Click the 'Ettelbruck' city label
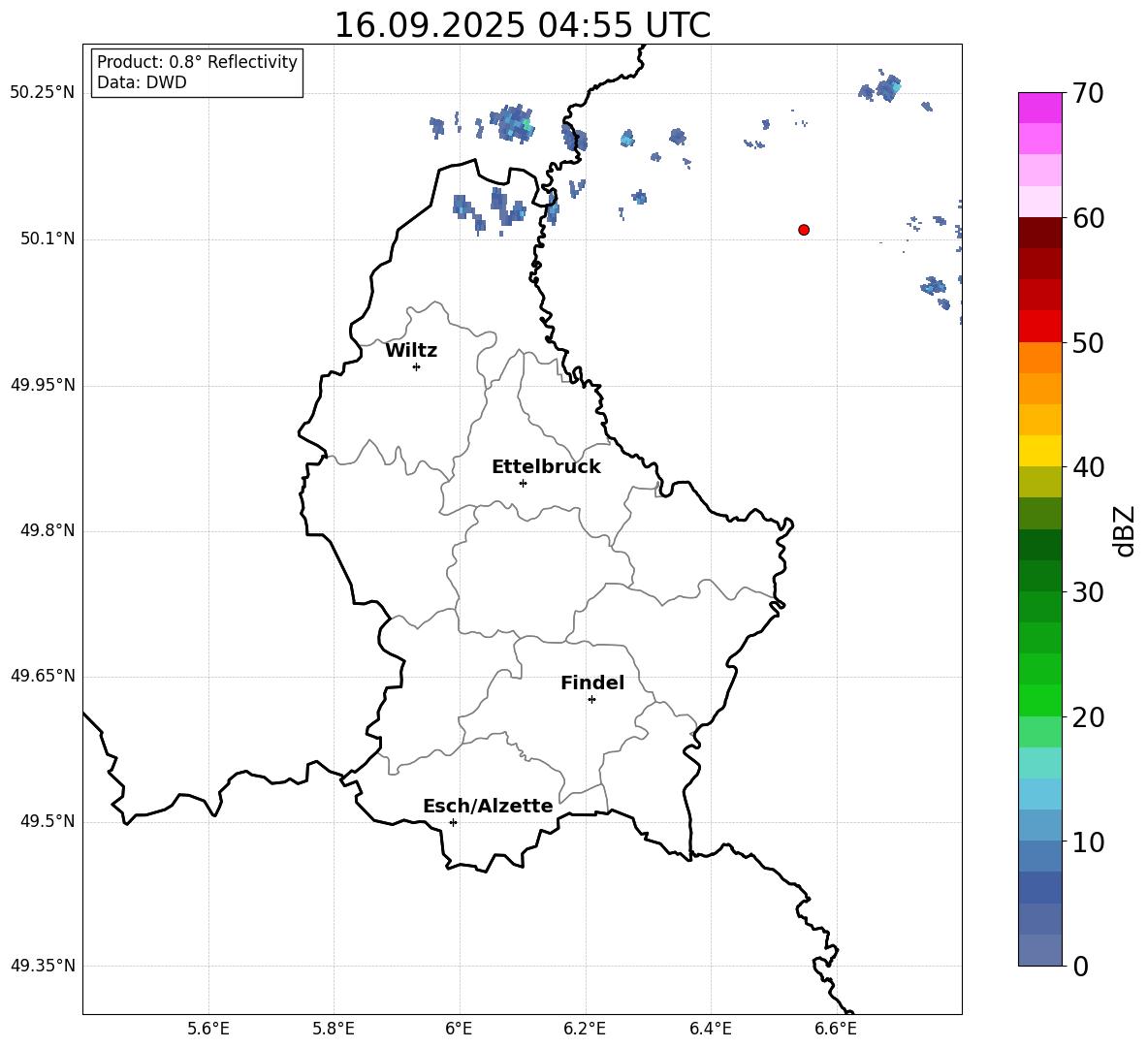Image resolution: width=1148 pixels, height=1048 pixels. (546, 467)
